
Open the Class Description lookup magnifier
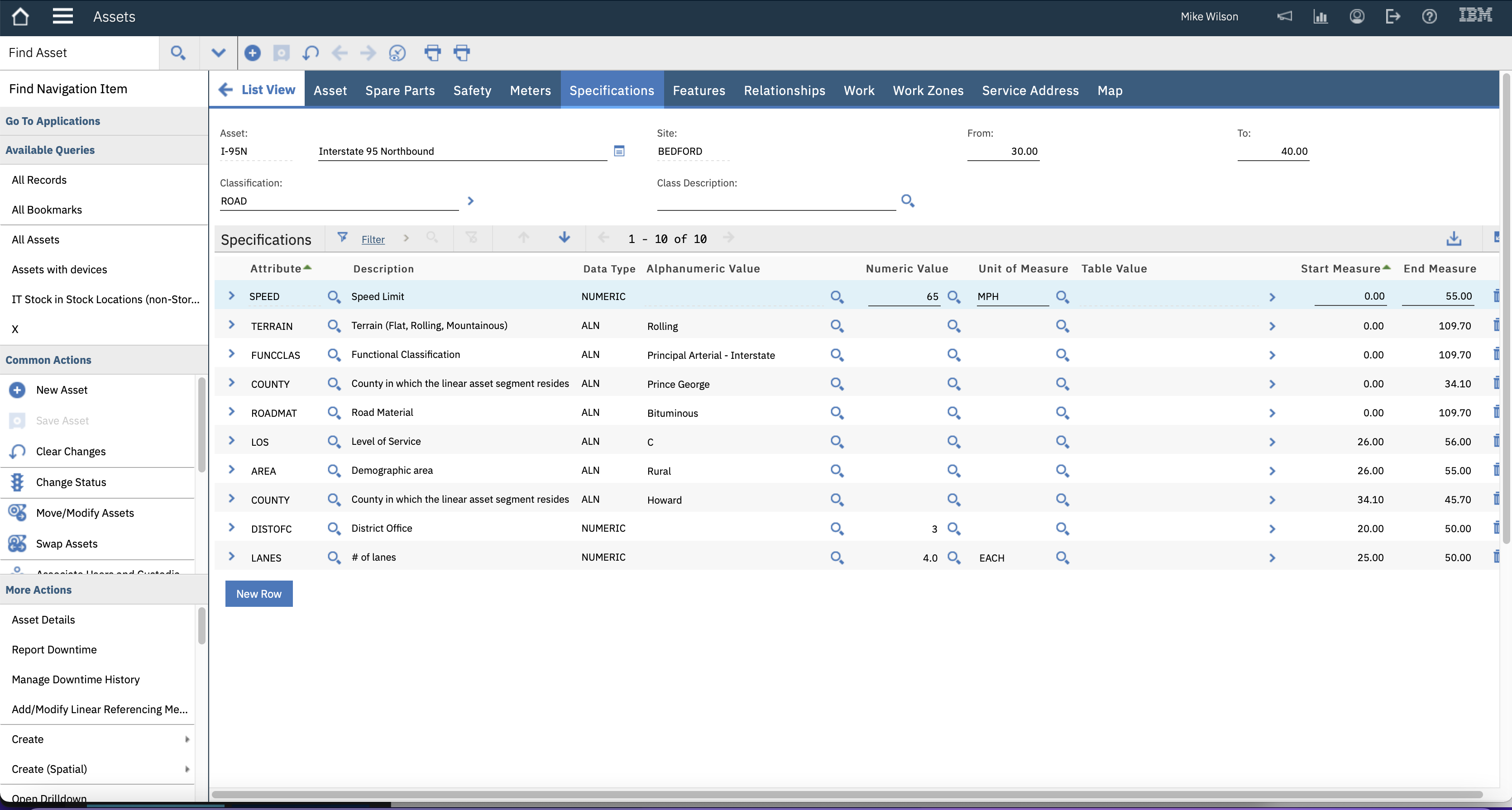[908, 200]
